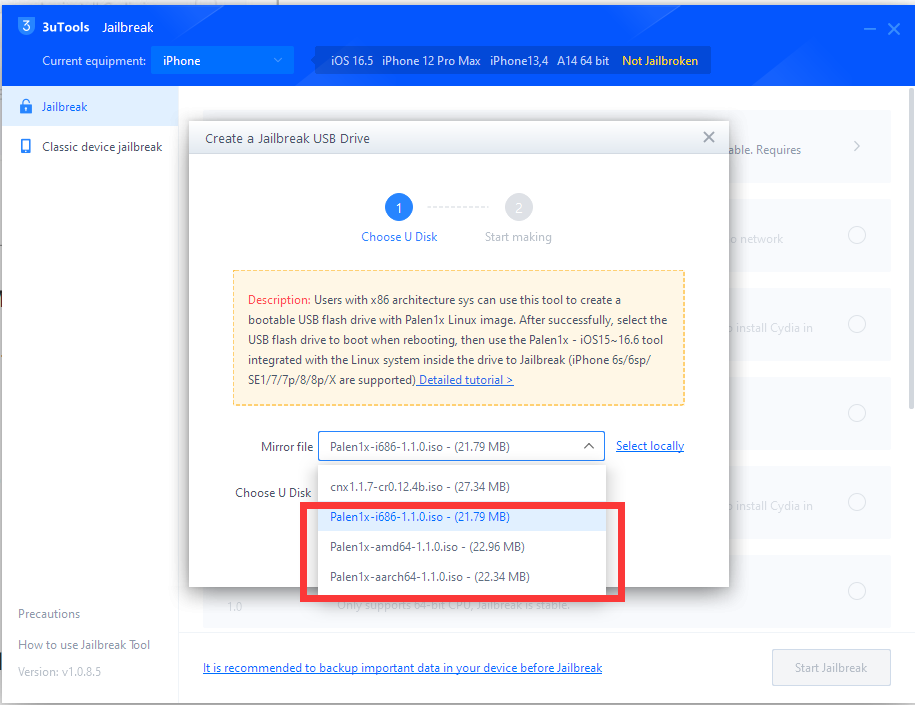Image resolution: width=915 pixels, height=705 pixels.
Task: Pick Palen1x-aarch64-1.1.0.iso from list
Action: pos(462,577)
